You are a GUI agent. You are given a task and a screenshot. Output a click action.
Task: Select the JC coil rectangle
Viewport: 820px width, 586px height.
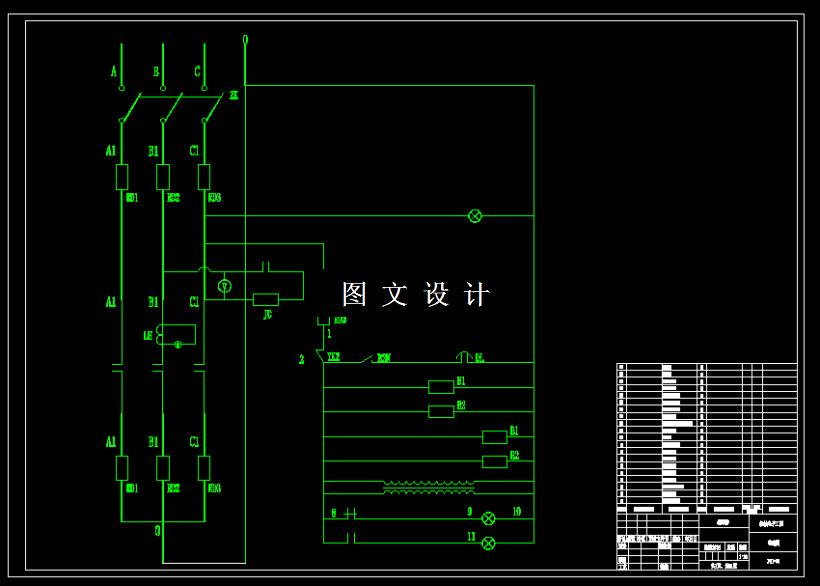(266, 300)
